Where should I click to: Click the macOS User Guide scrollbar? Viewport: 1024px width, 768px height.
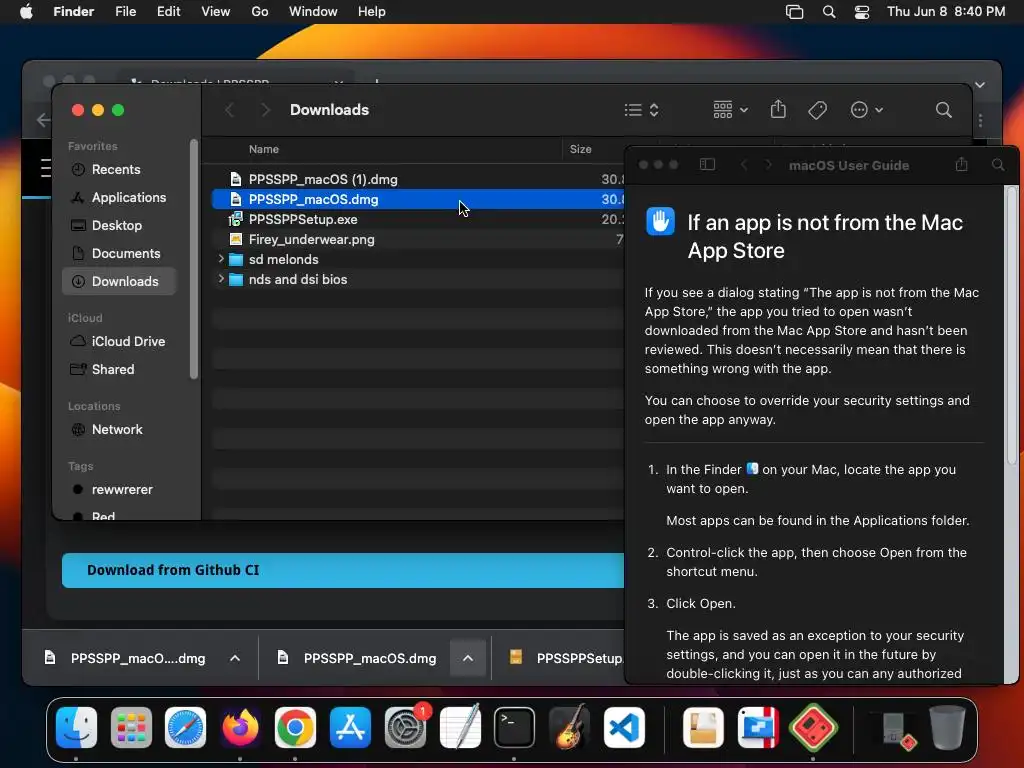(1012, 325)
